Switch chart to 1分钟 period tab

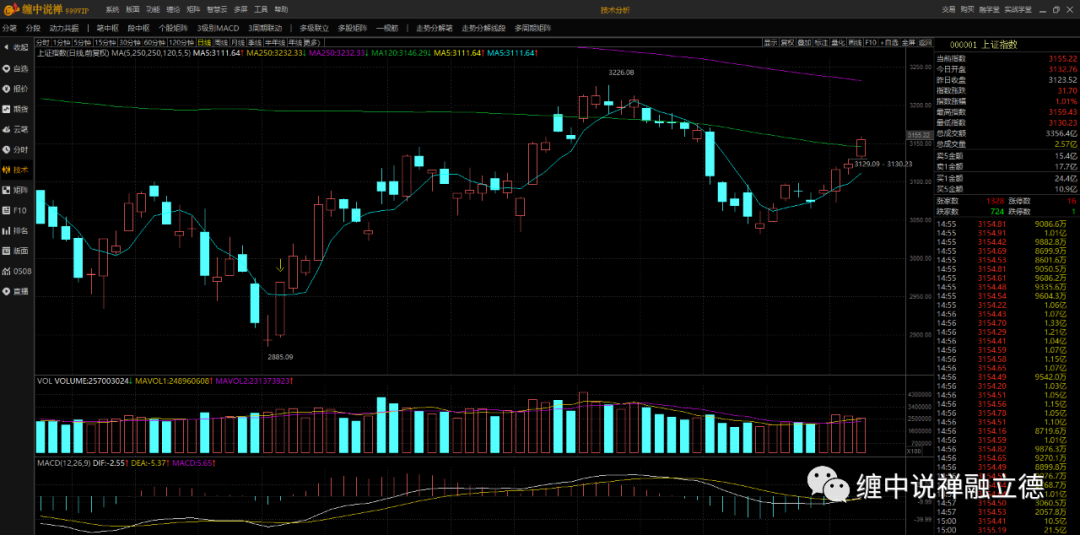[x=61, y=43]
